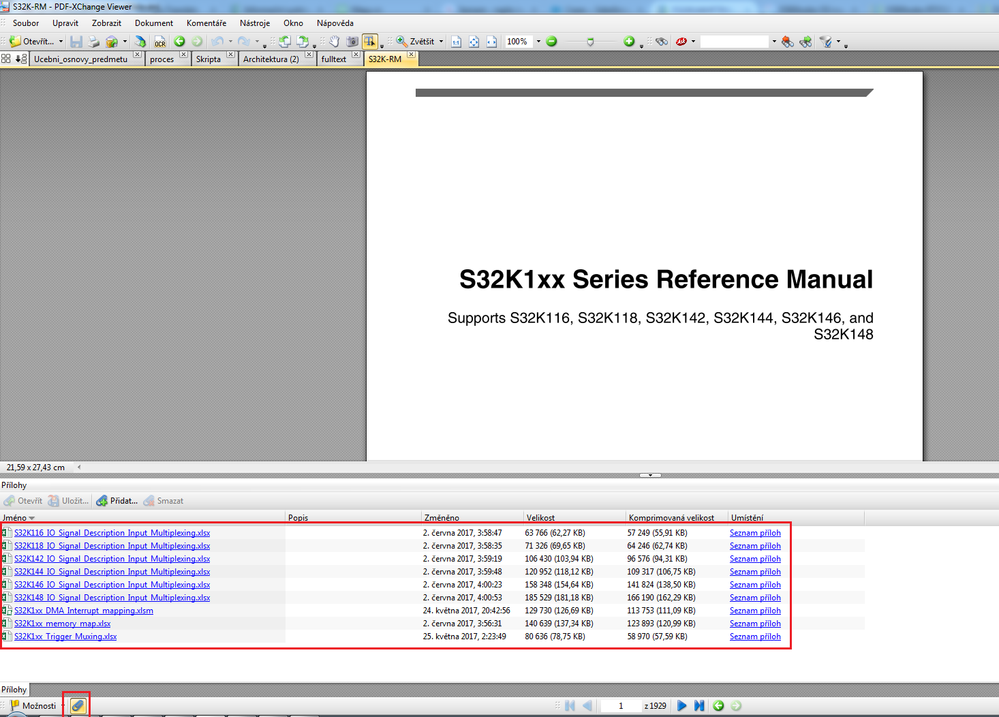Sort attachments by Jméno column header
Viewport: 999px width, 717px height.
143,518
